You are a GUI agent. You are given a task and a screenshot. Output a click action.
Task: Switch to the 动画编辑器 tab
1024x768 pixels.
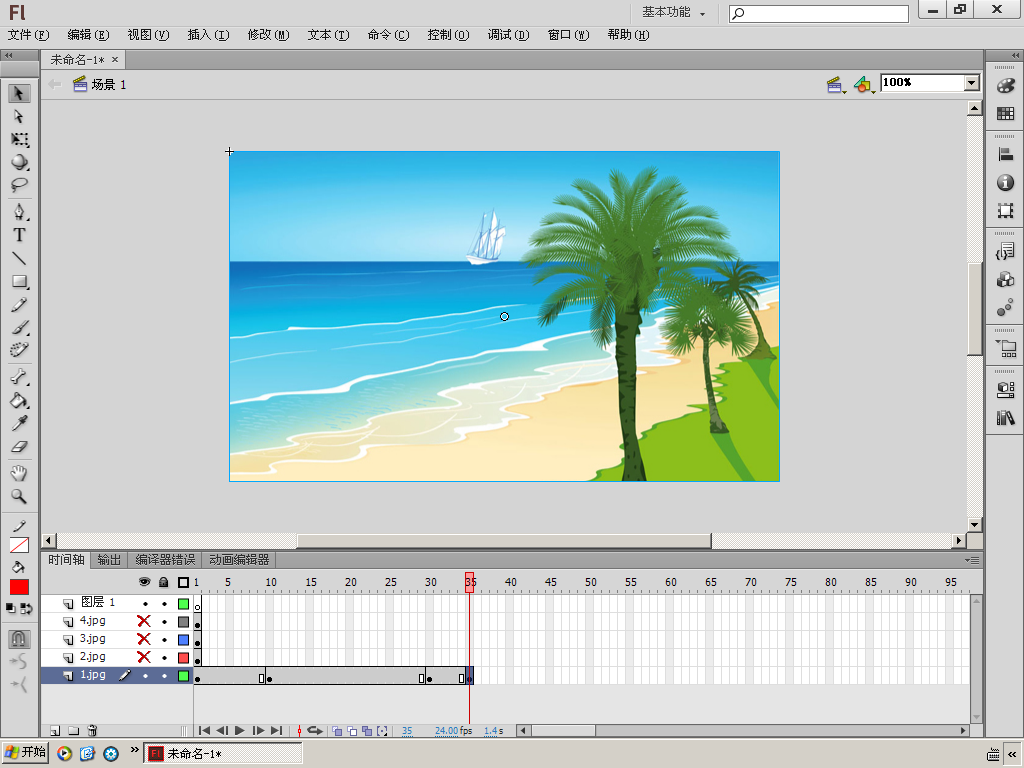pyautogui.click(x=239, y=560)
